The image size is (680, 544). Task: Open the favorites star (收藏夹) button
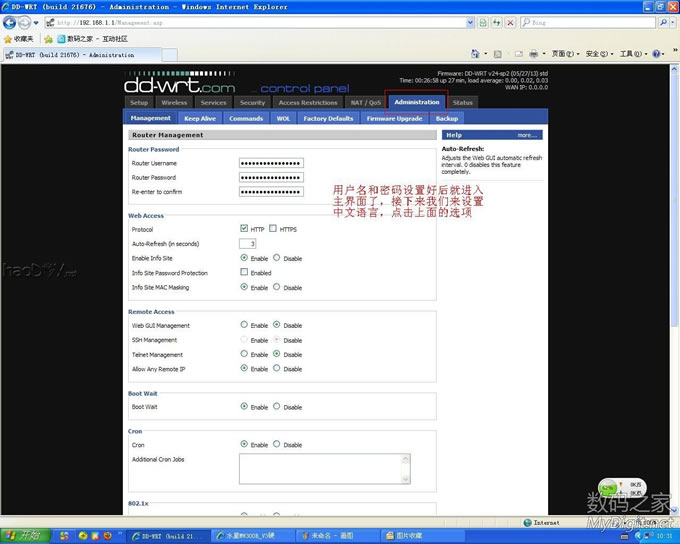19,39
